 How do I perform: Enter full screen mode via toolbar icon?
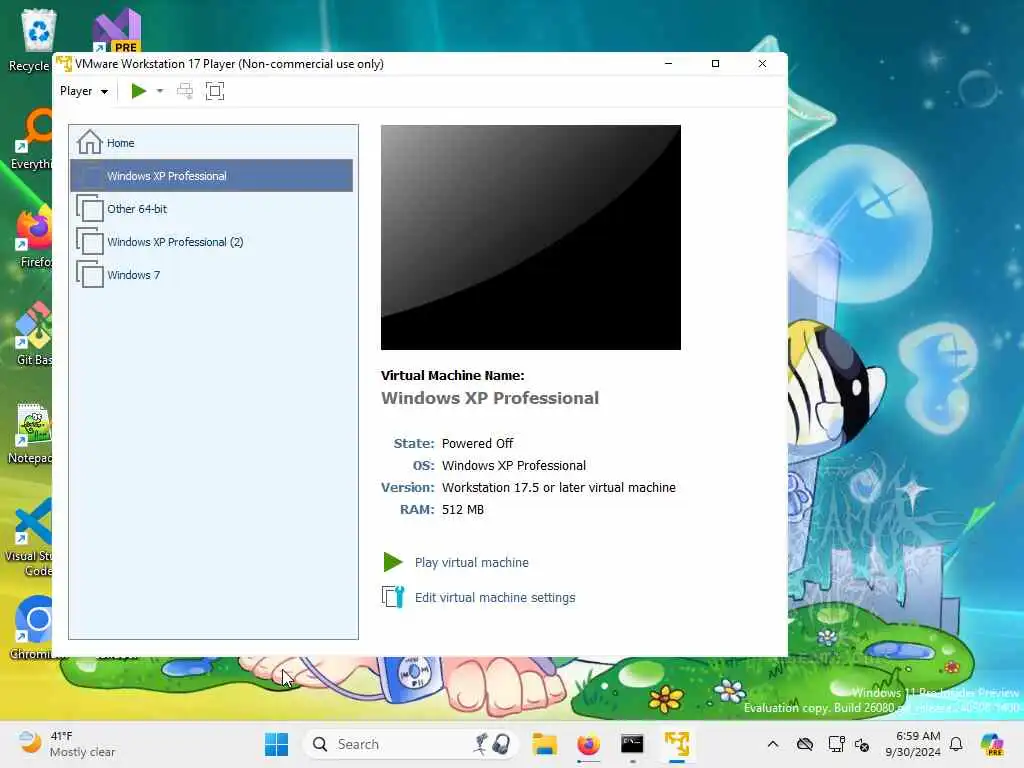[x=215, y=91]
